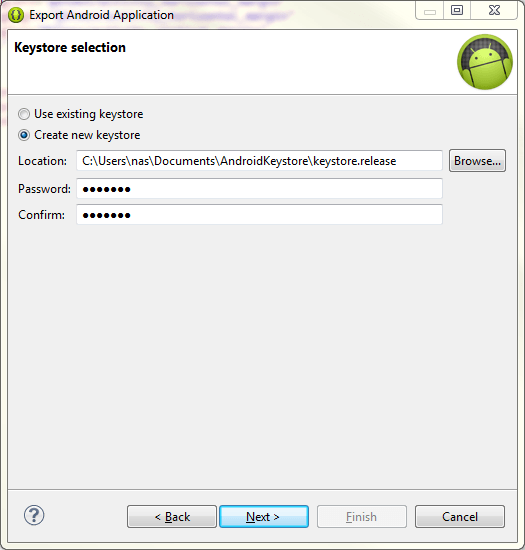
Task: Click the Export Android Application title icon
Action: click(x=16, y=15)
